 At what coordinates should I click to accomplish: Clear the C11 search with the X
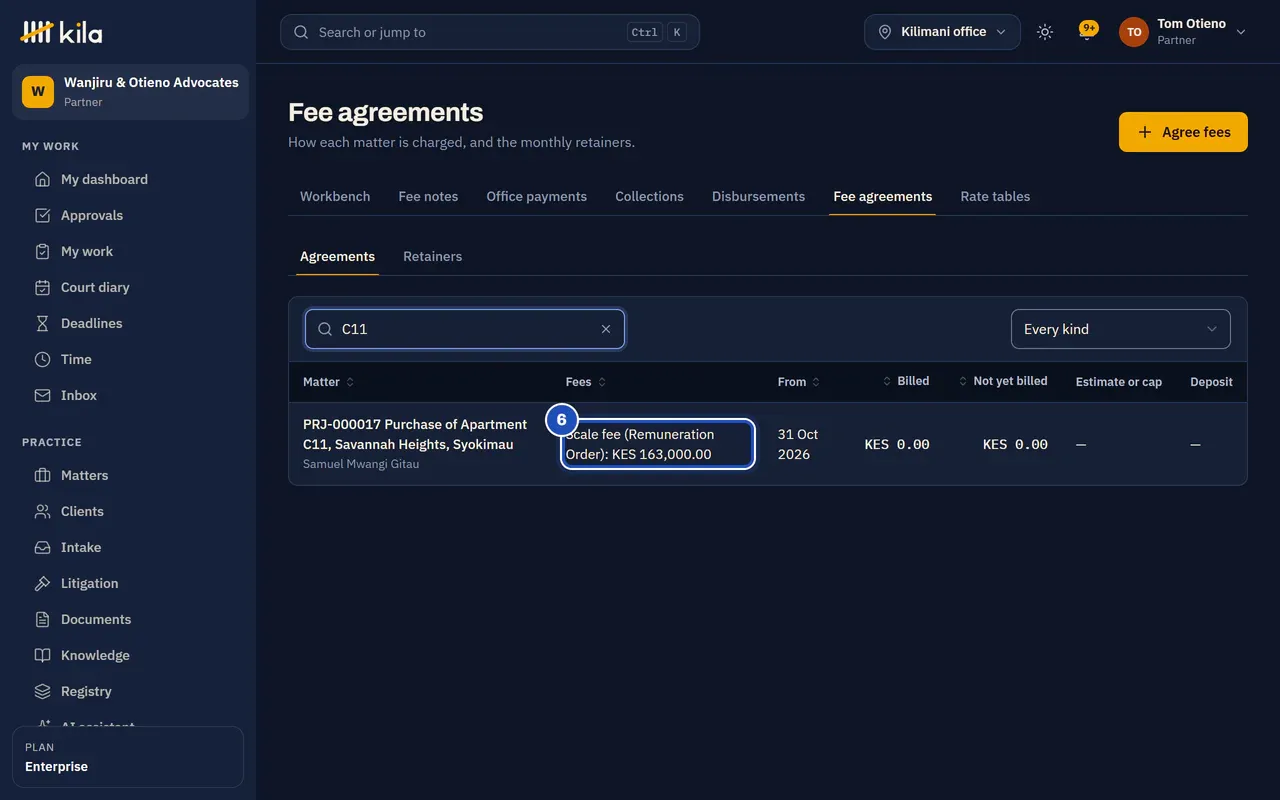606,329
